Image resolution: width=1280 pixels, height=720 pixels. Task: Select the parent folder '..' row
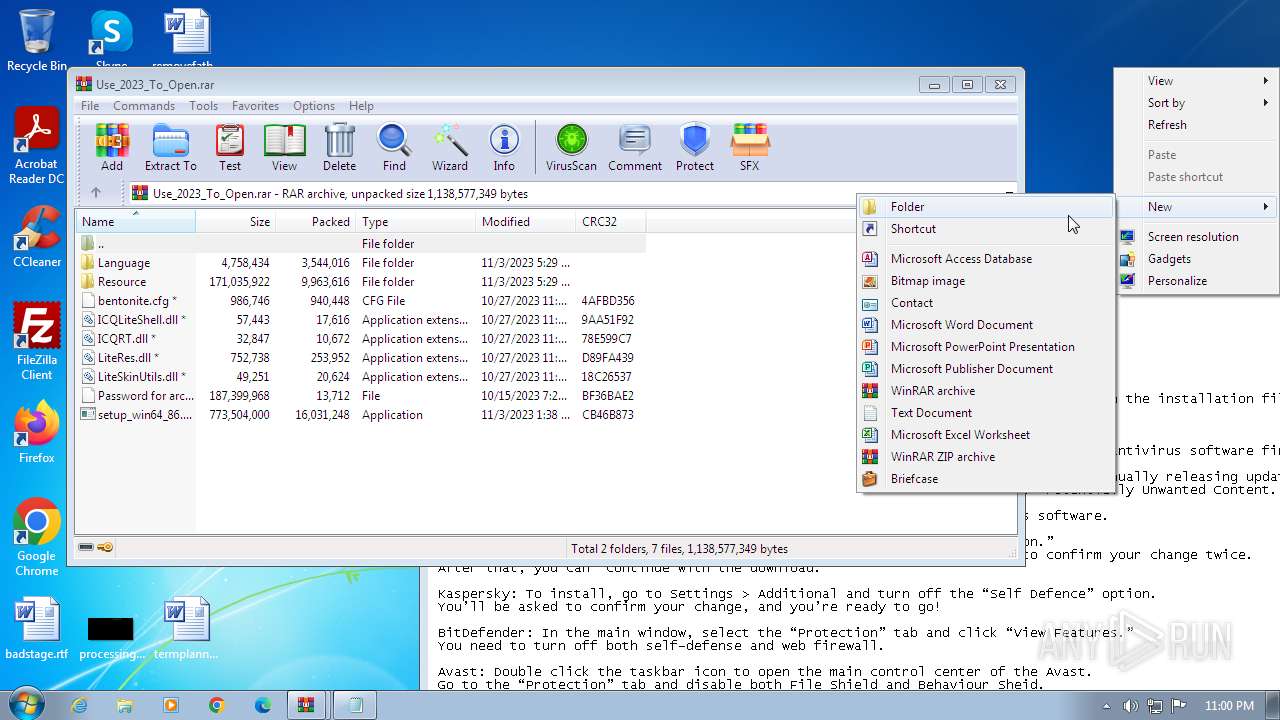point(360,244)
